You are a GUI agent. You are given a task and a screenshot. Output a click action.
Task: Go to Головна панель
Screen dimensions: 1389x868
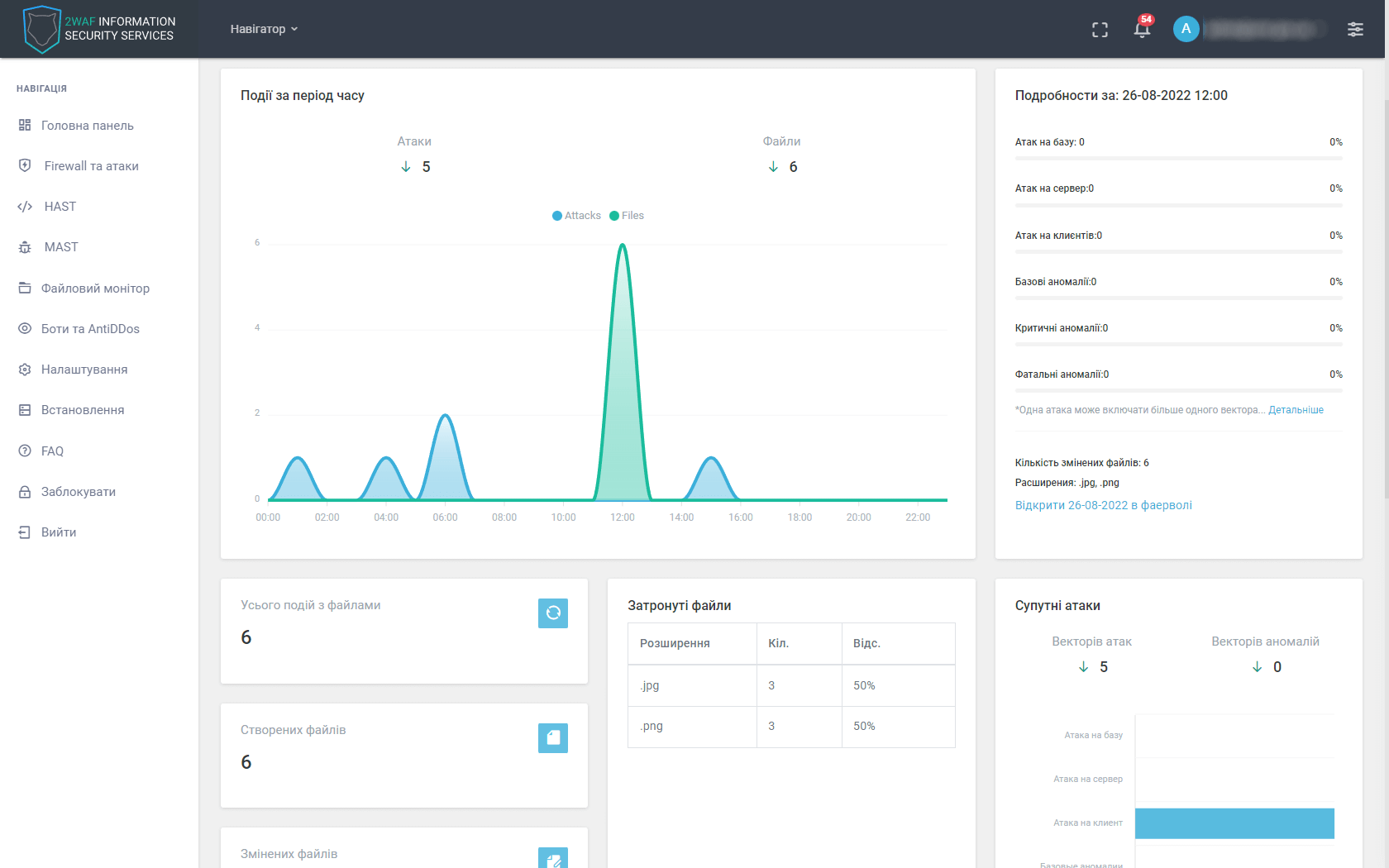click(x=87, y=125)
